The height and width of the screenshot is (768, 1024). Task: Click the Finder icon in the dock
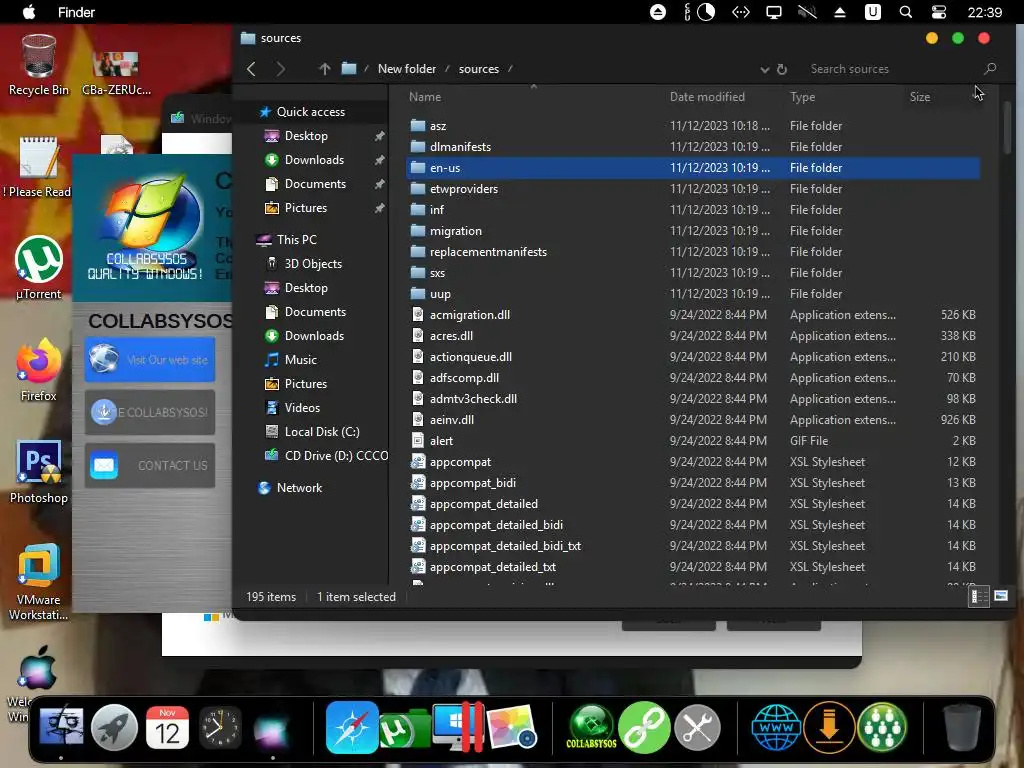coord(61,727)
